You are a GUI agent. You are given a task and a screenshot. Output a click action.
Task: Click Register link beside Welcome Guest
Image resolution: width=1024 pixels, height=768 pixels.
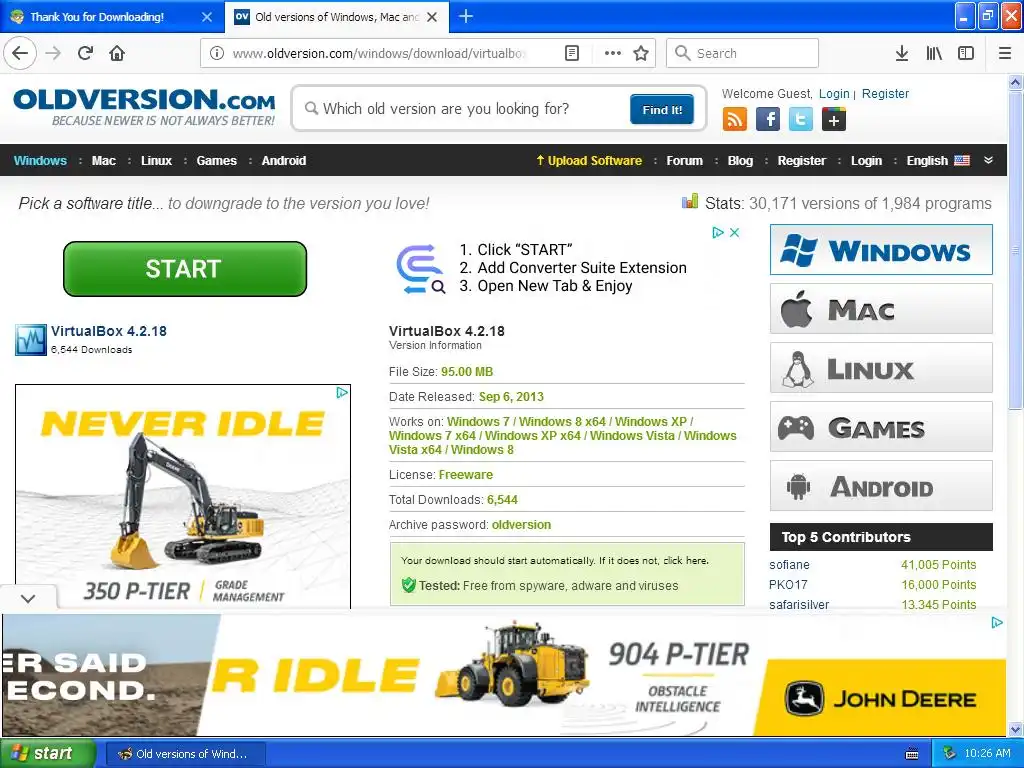pos(885,93)
